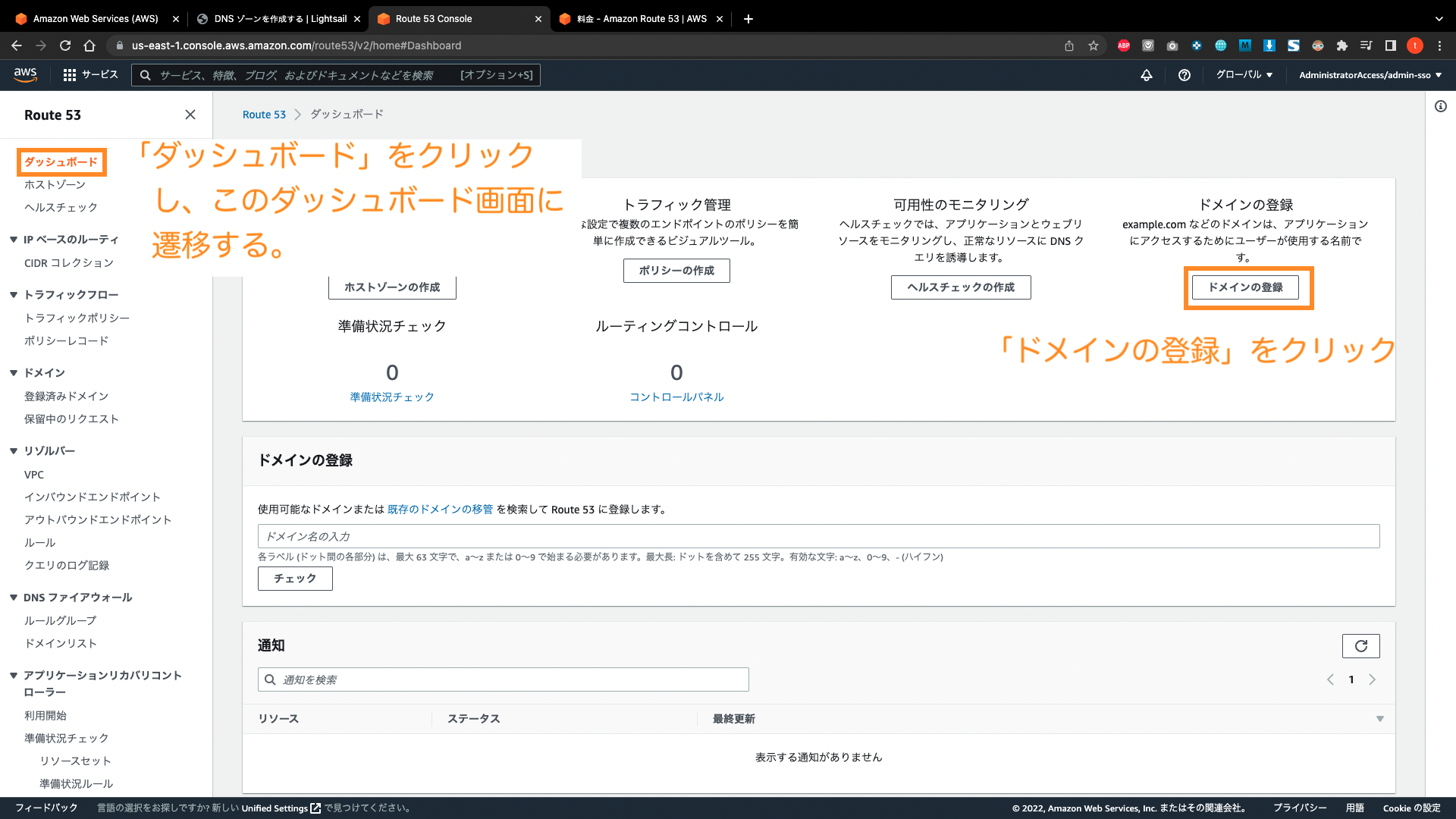
Task: Select ホストゾーン in the sidebar
Action: point(55,184)
